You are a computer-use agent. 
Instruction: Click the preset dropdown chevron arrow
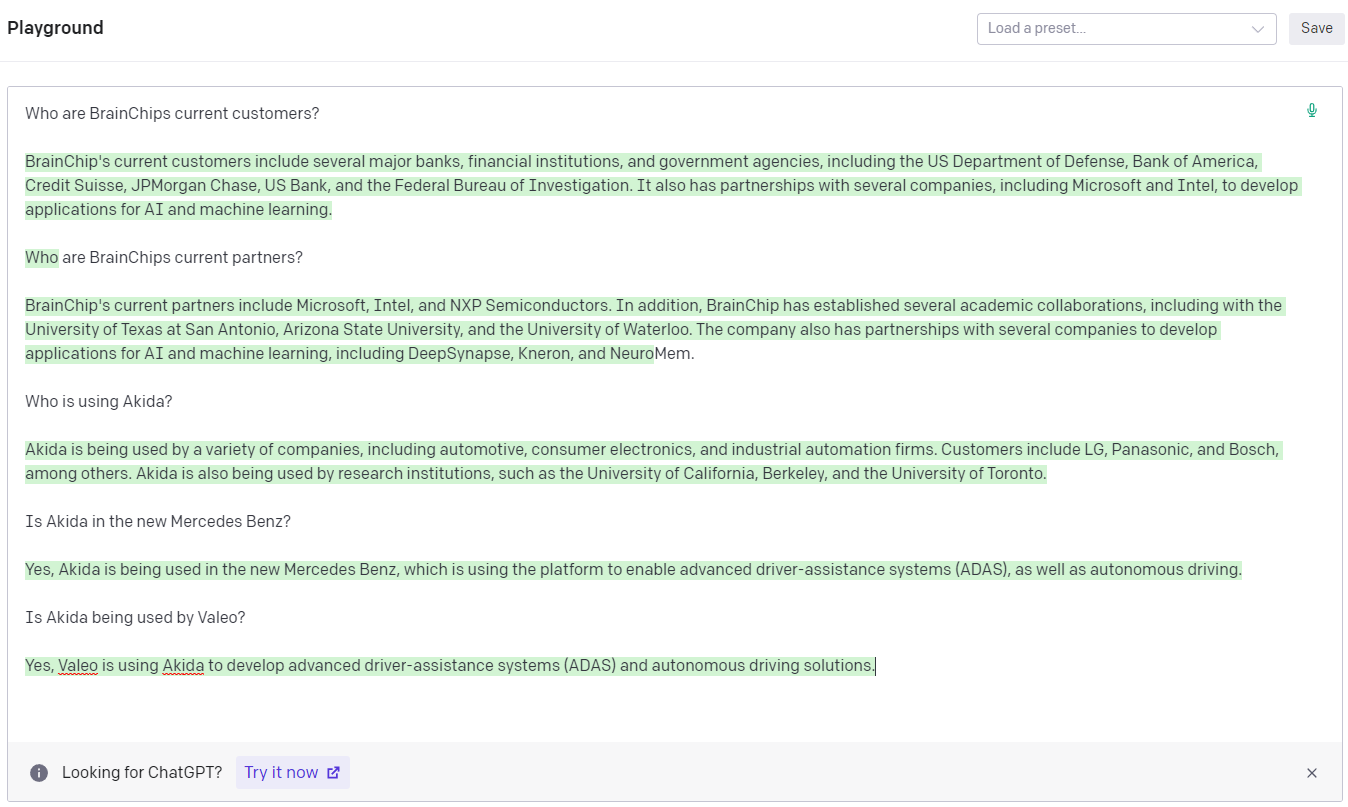pos(1258,29)
